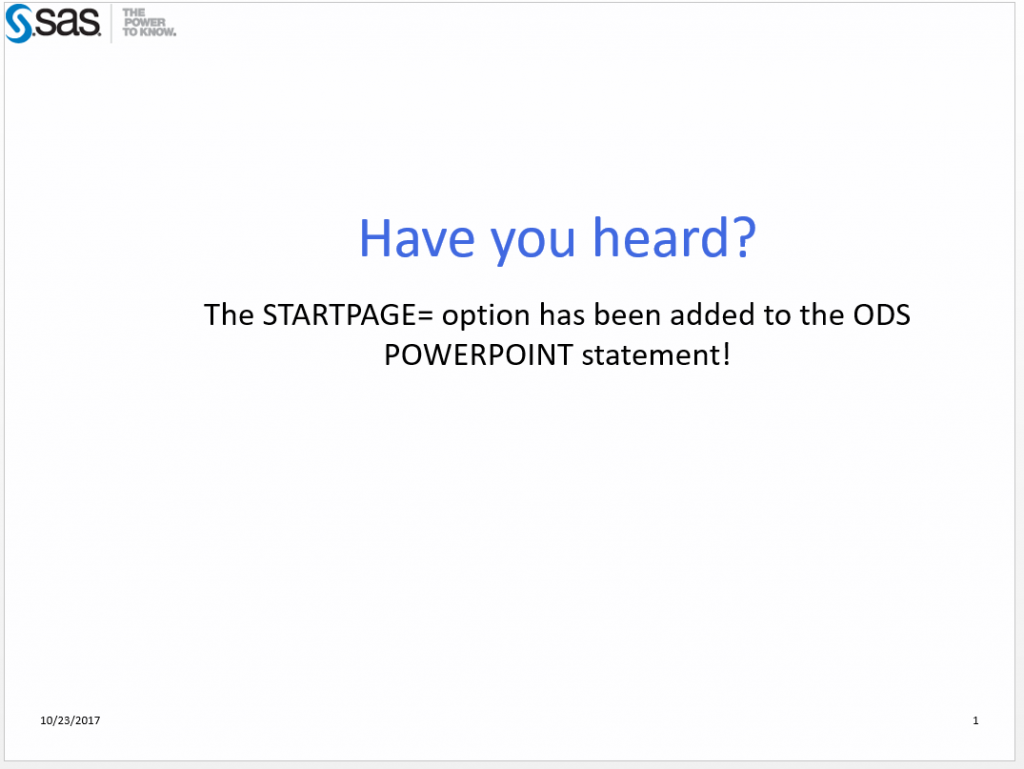Click the divider bar beside the SAS logo
Viewport: 1024px width, 769px height.
click(x=110, y=22)
